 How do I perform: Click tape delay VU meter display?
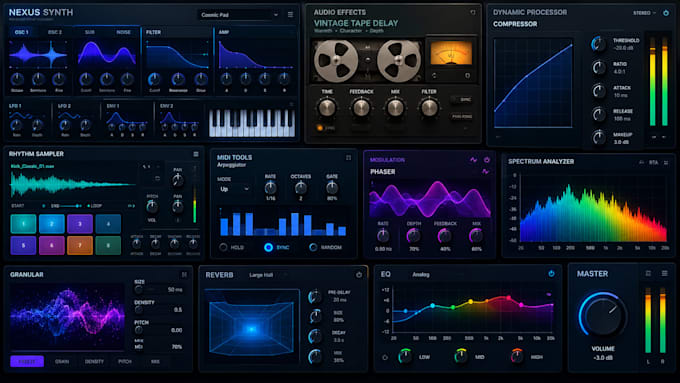tap(451, 53)
